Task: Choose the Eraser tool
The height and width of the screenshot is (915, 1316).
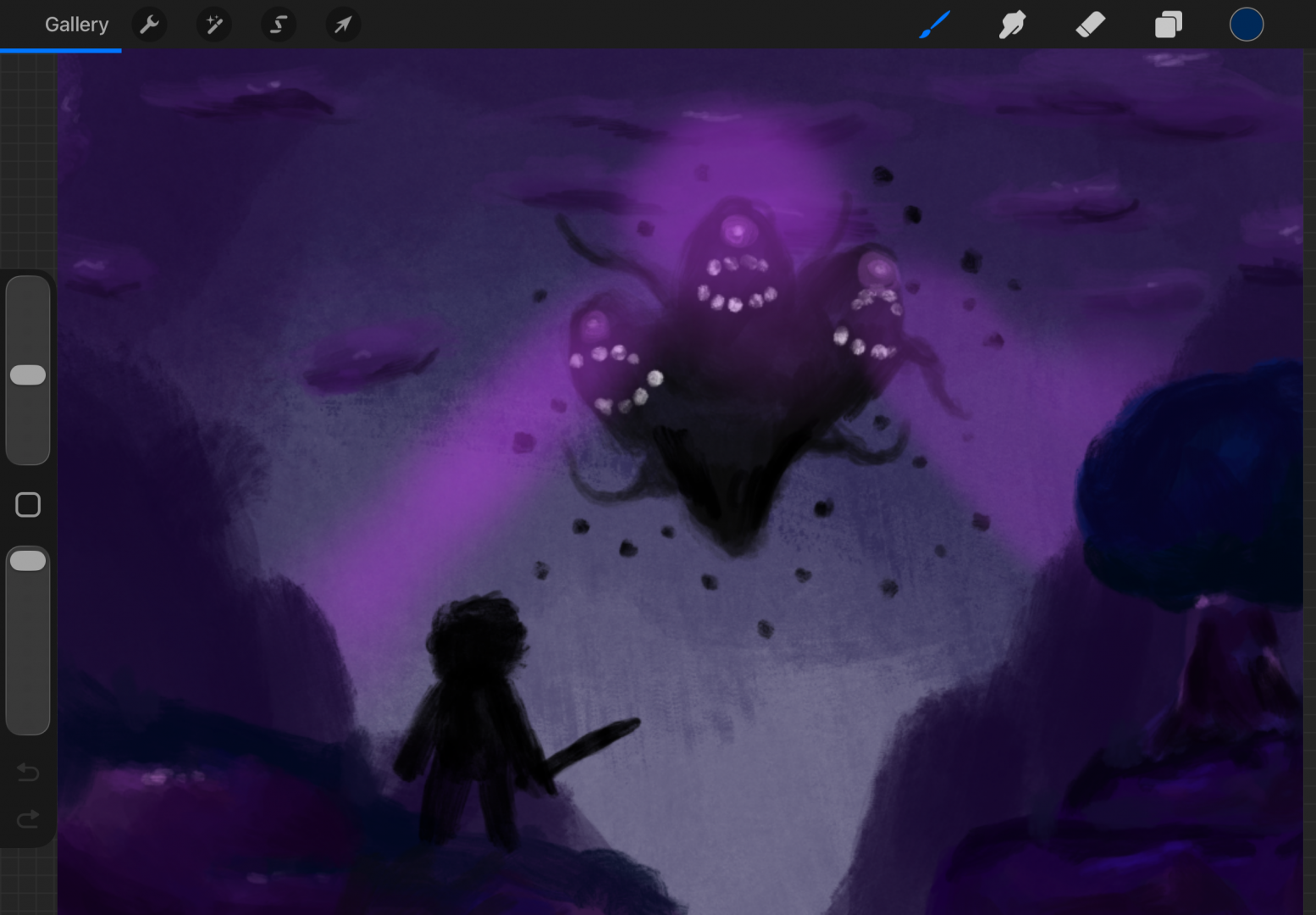Action: tap(1090, 25)
